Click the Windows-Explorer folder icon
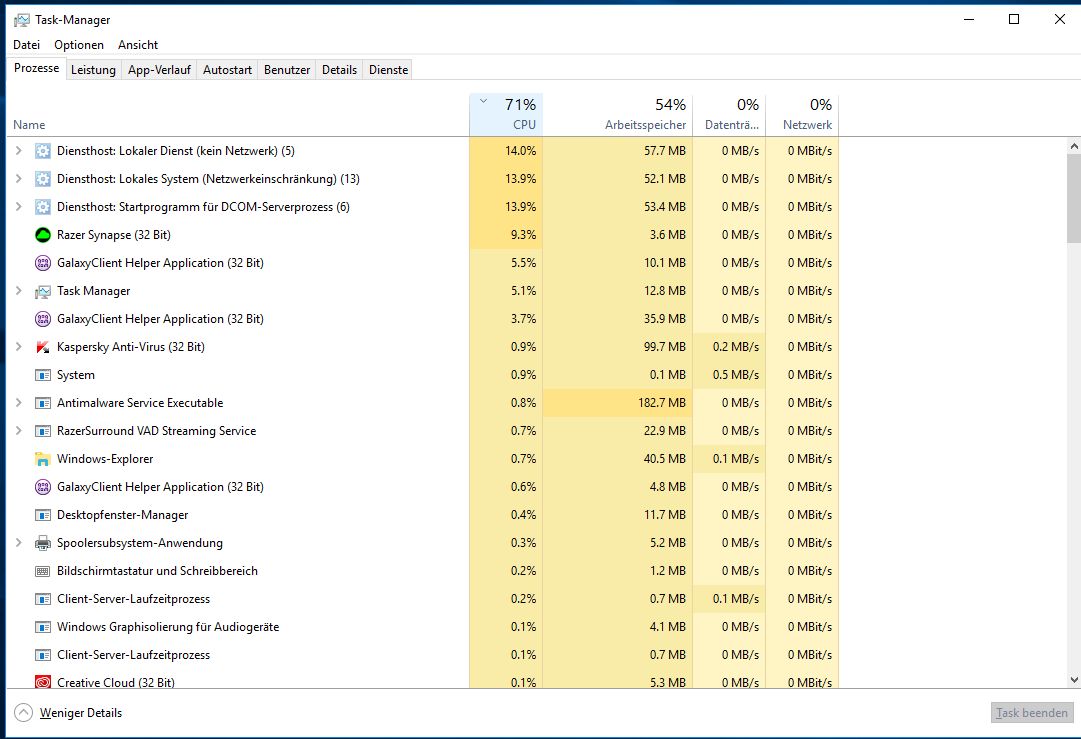1081x739 pixels. tap(43, 459)
